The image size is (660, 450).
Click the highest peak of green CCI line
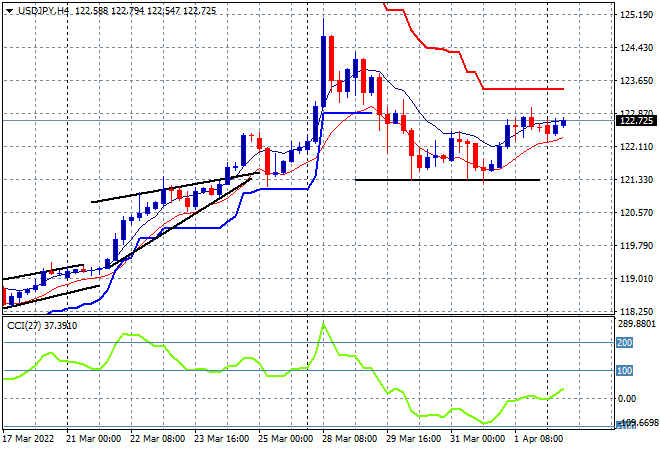[x=323, y=323]
